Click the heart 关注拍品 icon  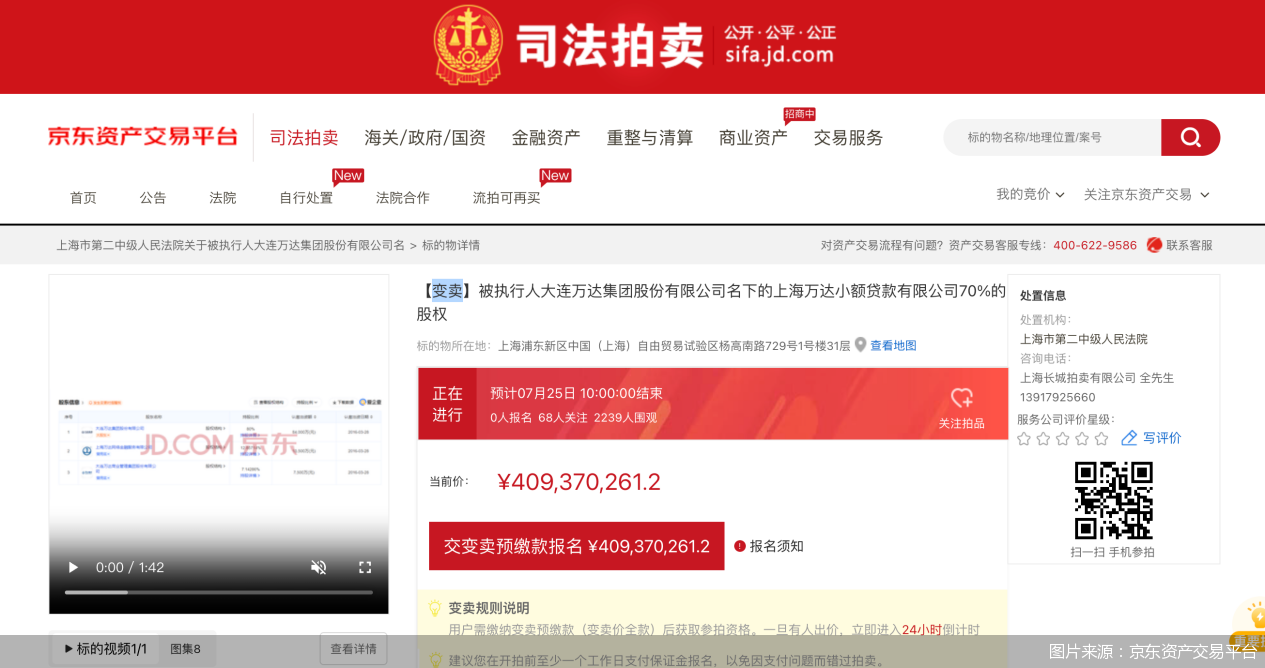pyautogui.click(x=961, y=398)
